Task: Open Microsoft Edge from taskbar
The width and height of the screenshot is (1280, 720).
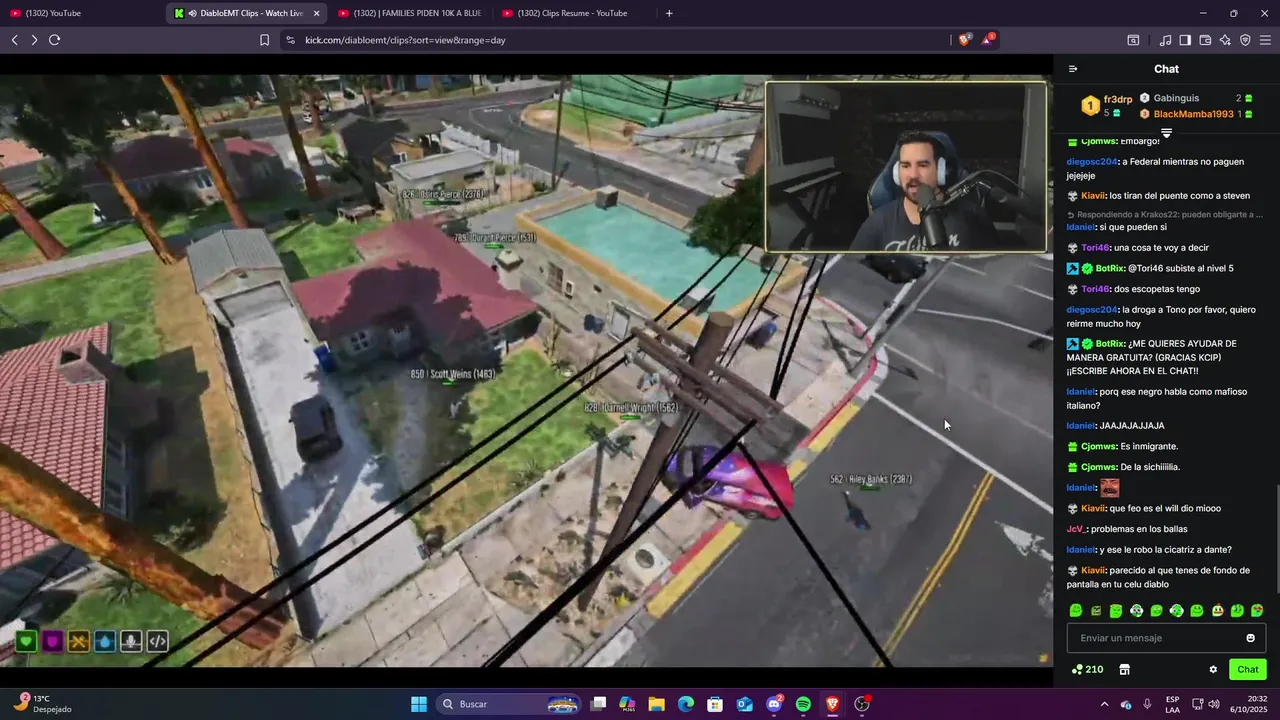Action: [686, 704]
